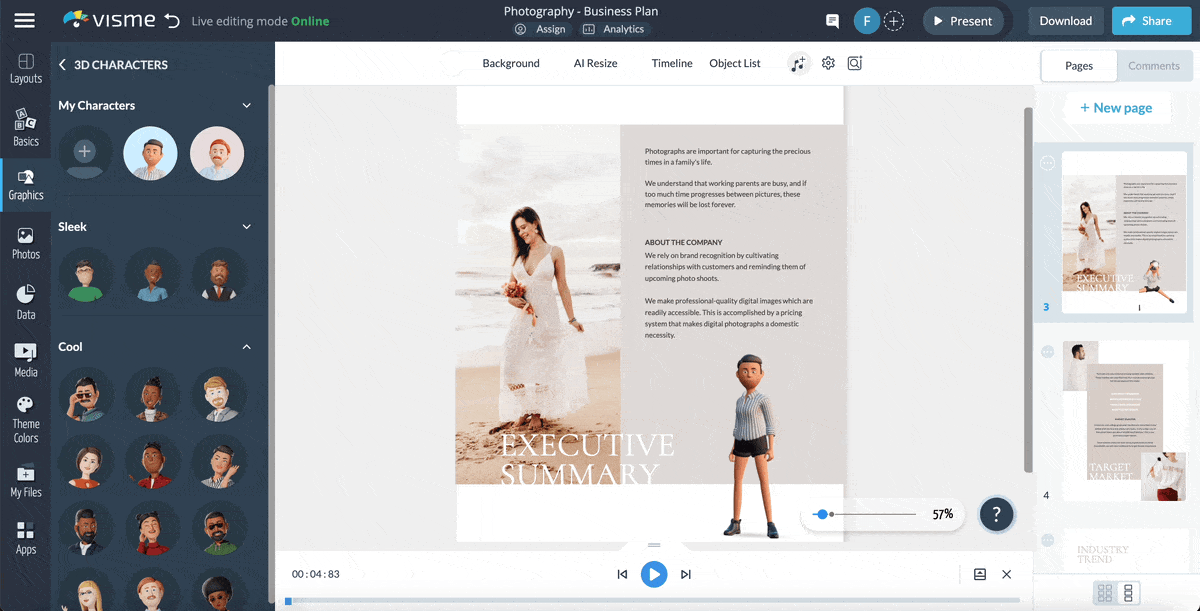Screen dimensions: 1200x611
Task: Select page 4 thumbnail in Pages panel
Action: (x=1124, y=418)
